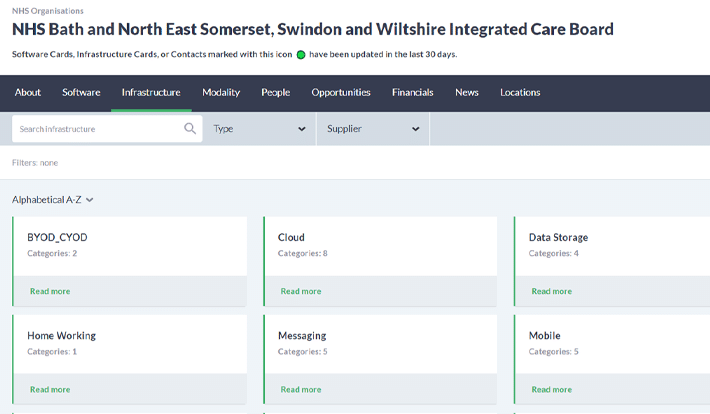Select the Financials tab
The height and width of the screenshot is (414, 710).
coord(413,93)
